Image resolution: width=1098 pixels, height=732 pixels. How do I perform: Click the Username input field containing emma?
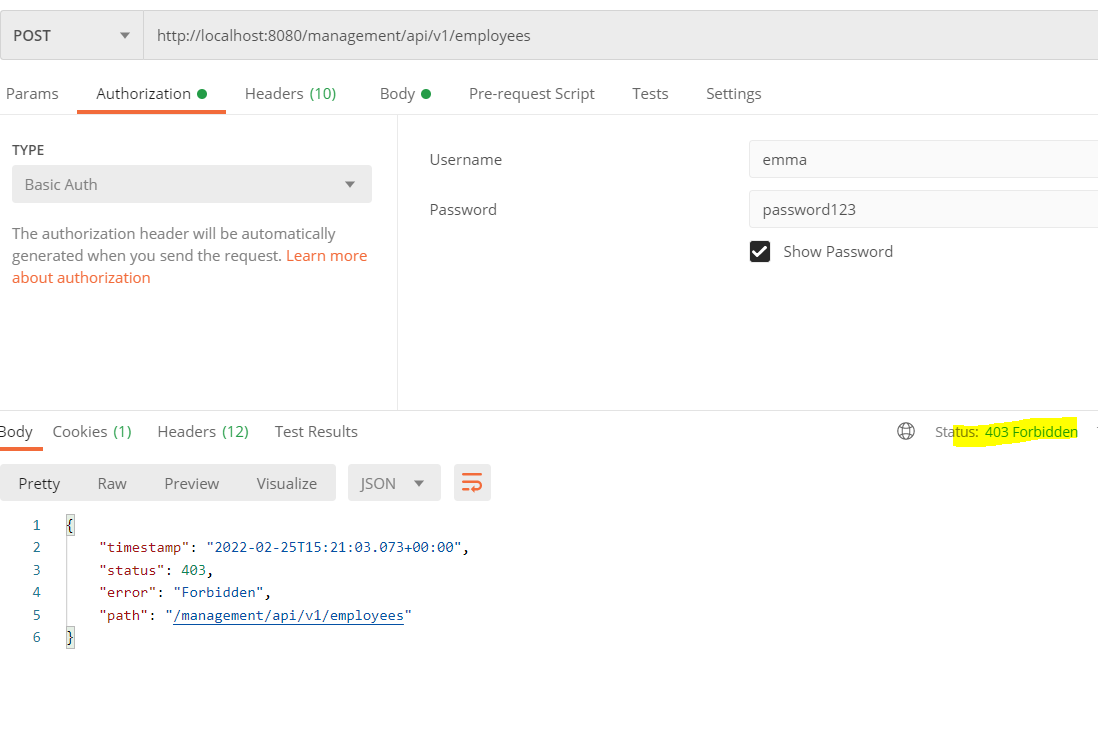tap(922, 160)
